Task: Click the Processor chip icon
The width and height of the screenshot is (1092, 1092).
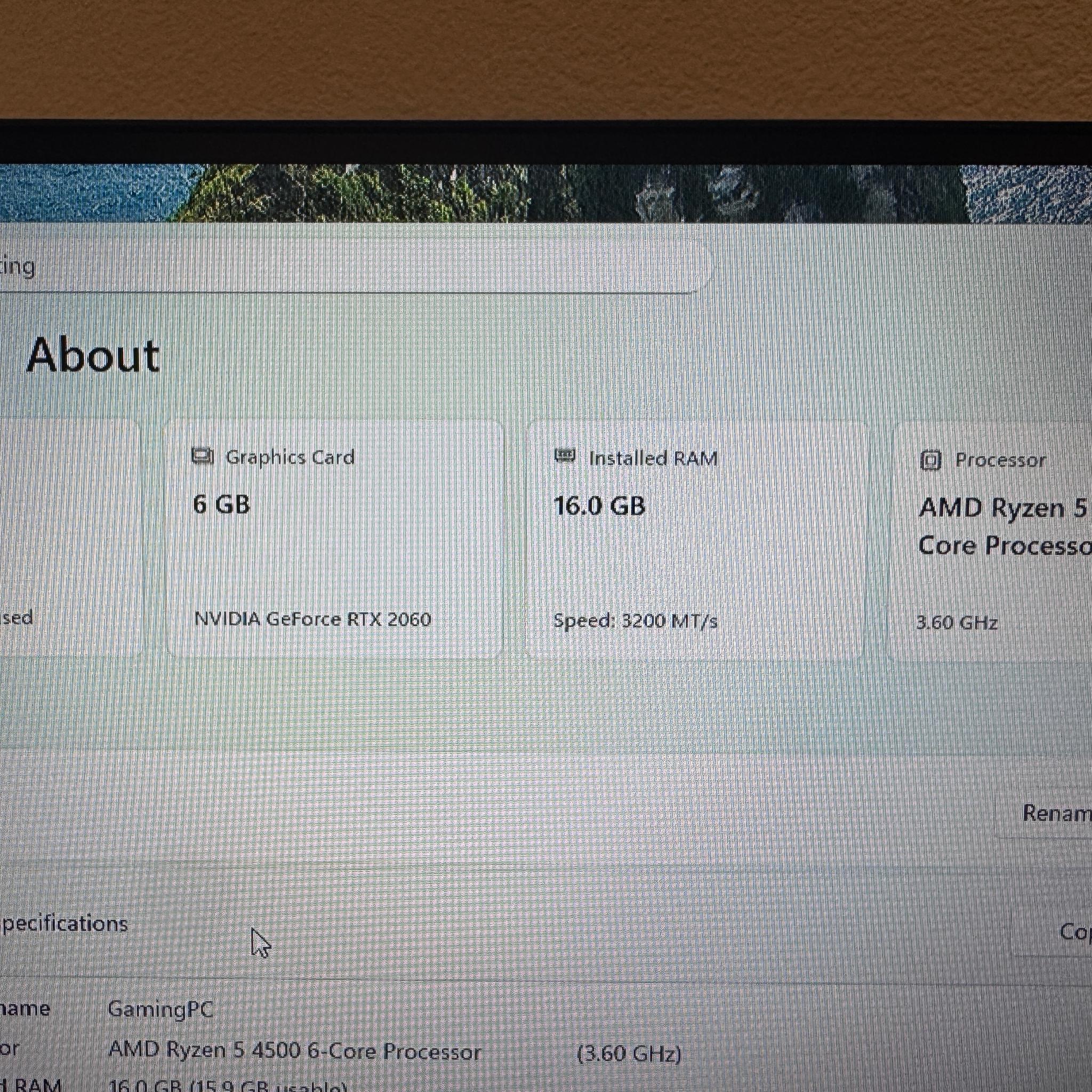Action: tap(930, 461)
